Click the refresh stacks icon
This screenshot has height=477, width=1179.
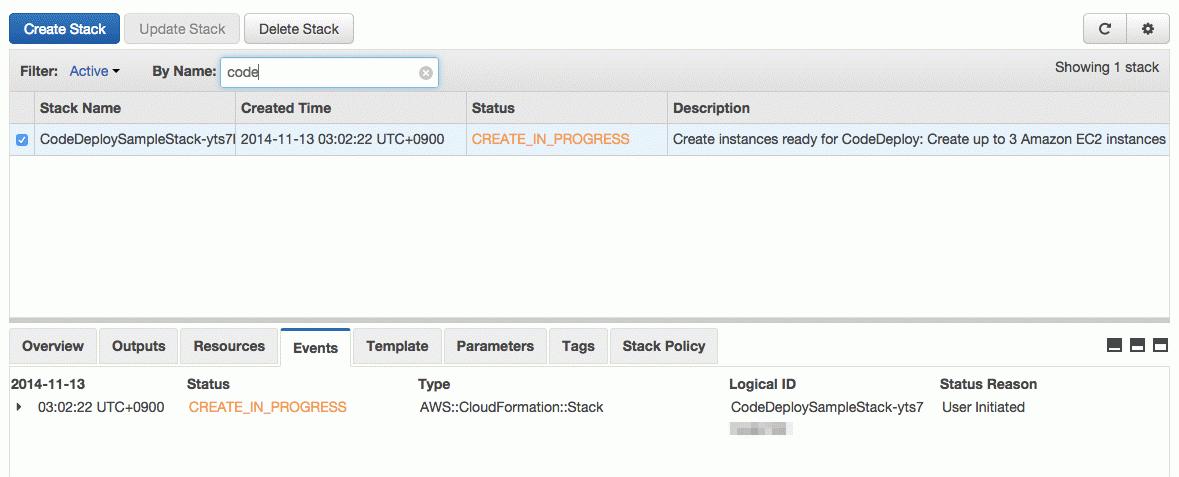pyautogui.click(x=1105, y=29)
